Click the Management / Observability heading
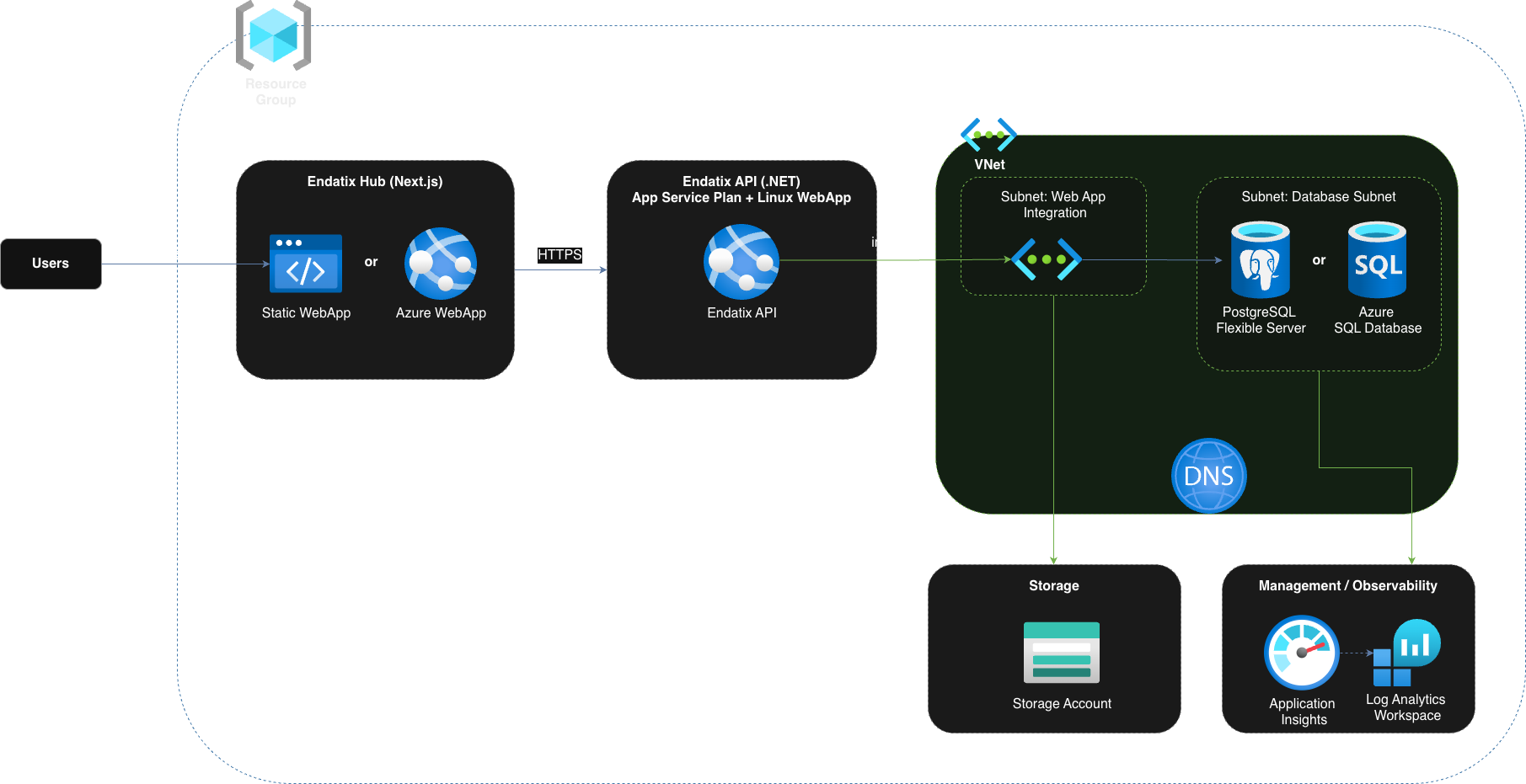 (x=1348, y=586)
